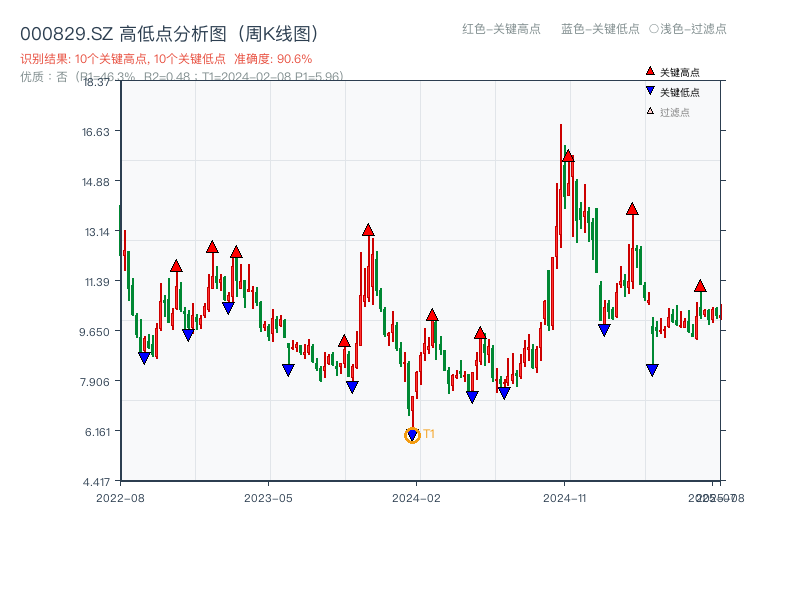Click the blue low marker just after 2023-05

tap(288, 370)
